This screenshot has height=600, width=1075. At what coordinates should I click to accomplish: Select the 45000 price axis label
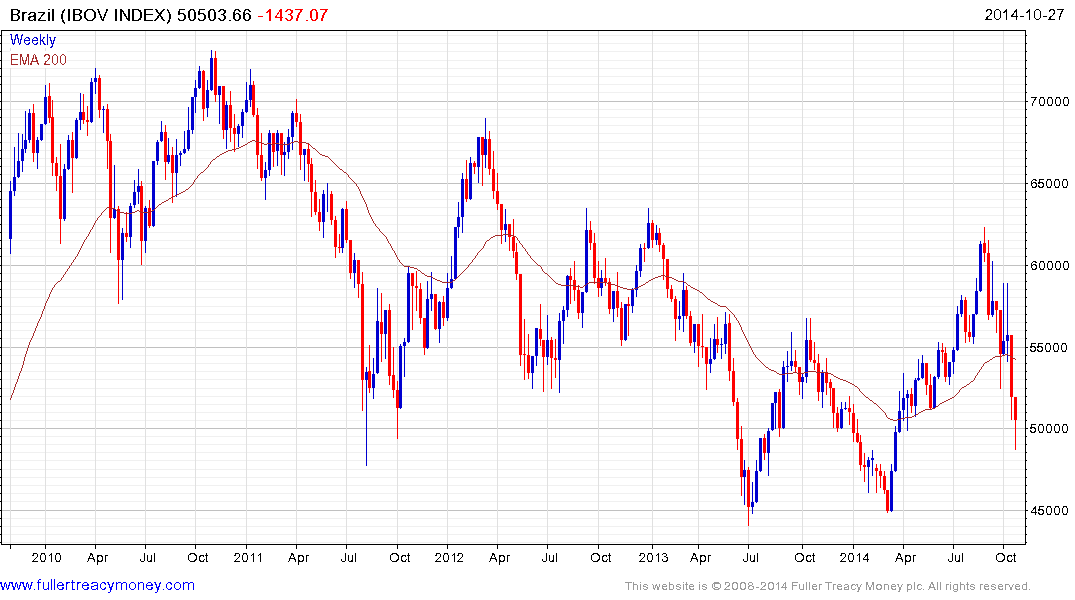(1050, 511)
